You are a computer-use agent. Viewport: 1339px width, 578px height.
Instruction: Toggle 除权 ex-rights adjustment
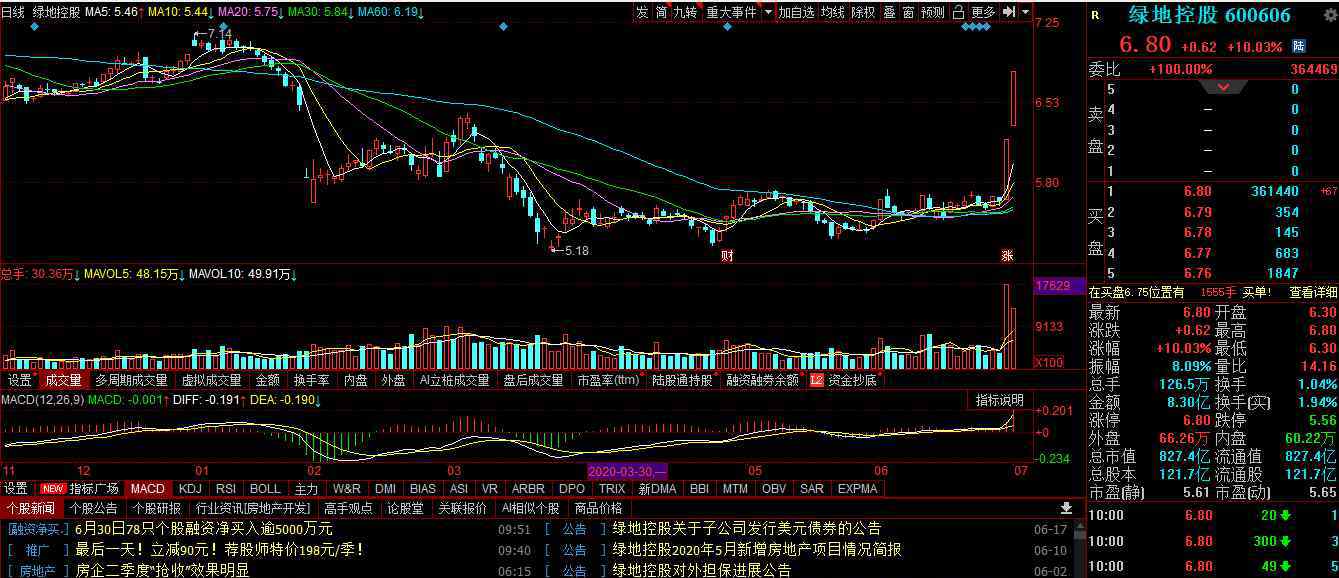863,12
